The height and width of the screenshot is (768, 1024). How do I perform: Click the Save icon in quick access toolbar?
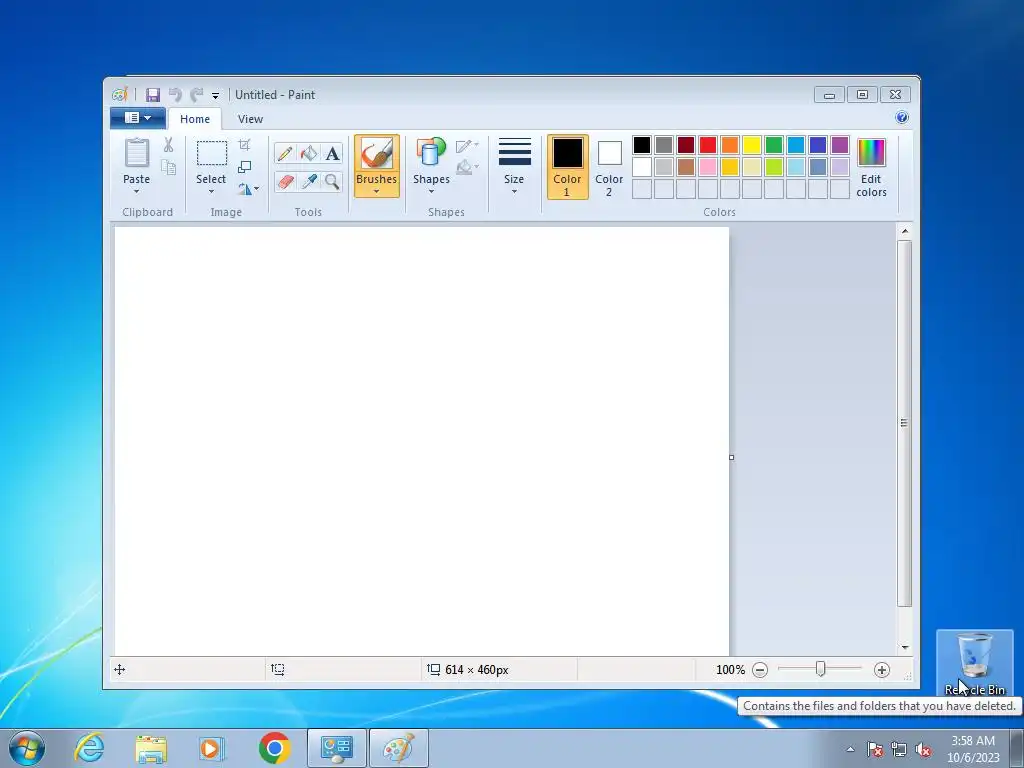[153, 95]
